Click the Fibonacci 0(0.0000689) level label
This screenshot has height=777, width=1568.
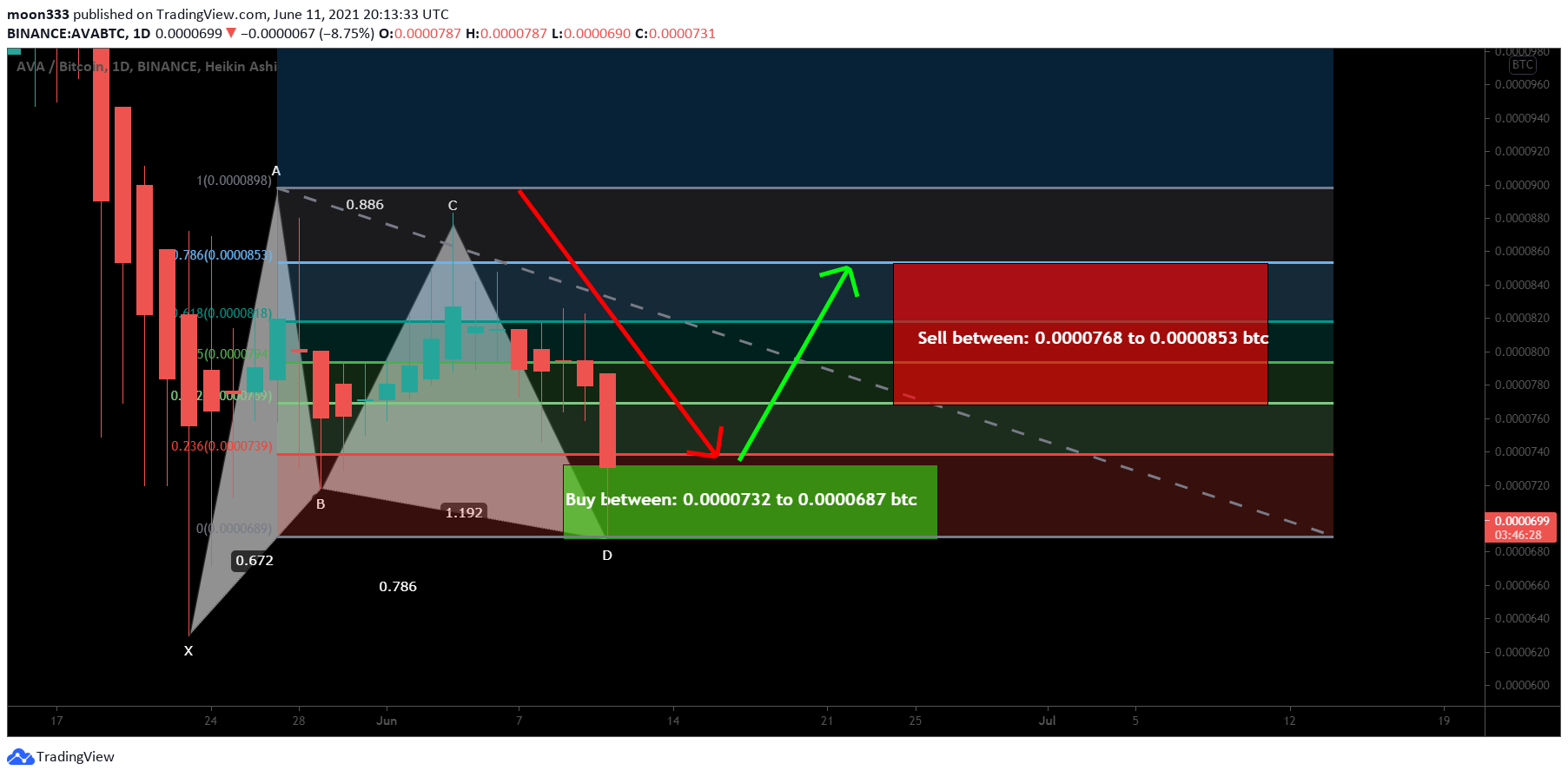pos(234,529)
